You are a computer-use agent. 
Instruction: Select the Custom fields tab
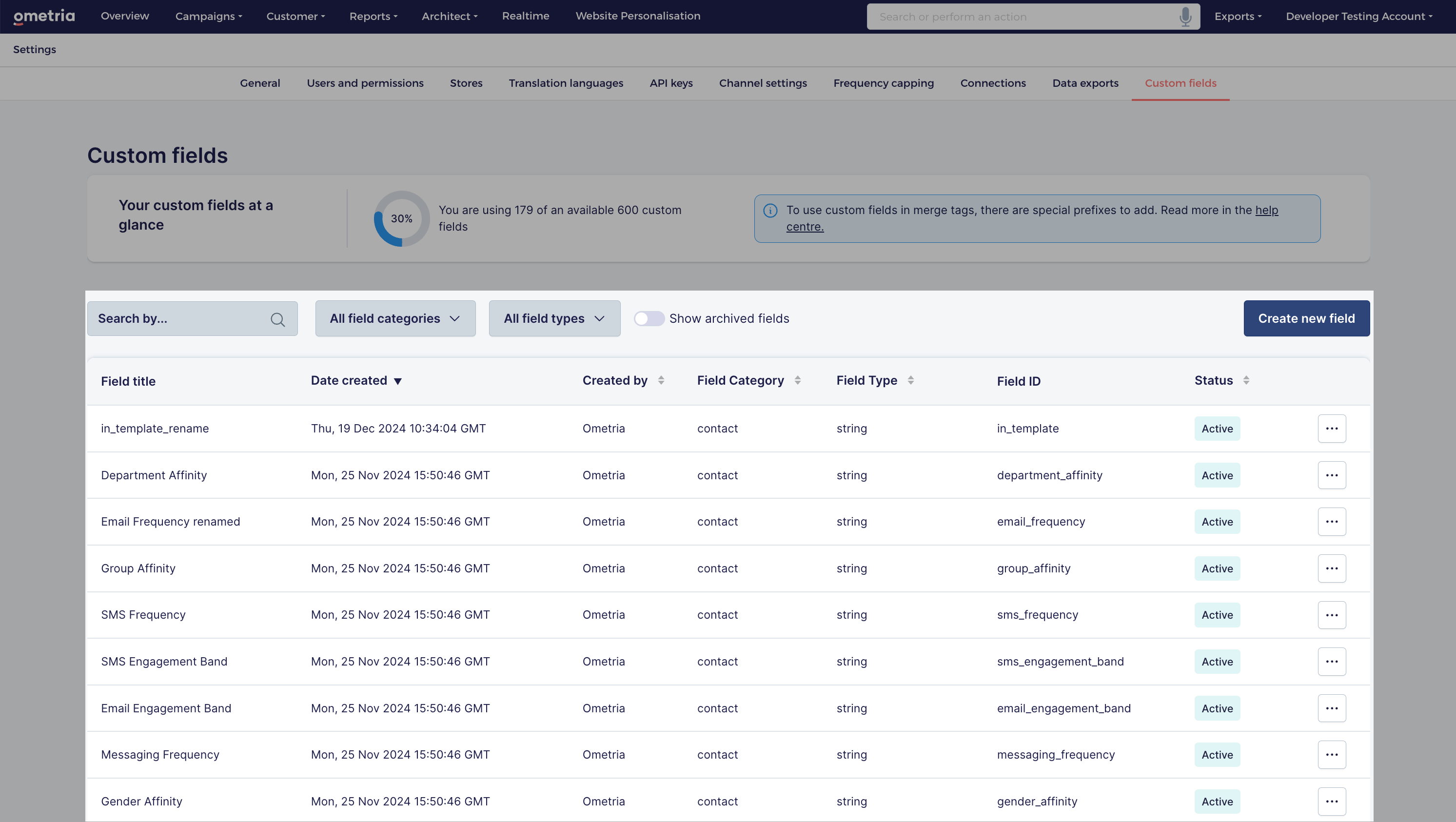coord(1181,83)
